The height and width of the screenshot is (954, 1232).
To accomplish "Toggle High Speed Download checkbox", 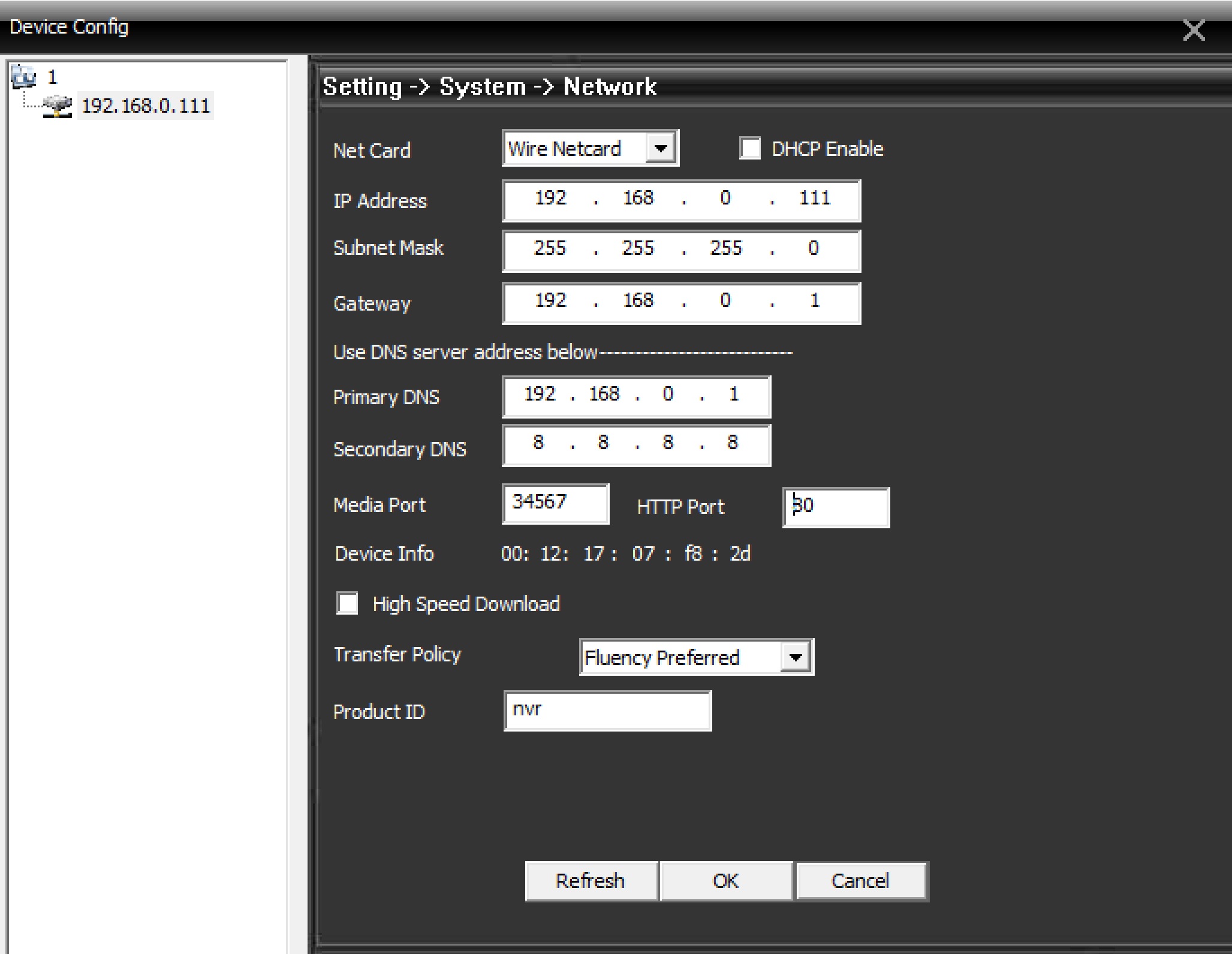I will tap(347, 603).
